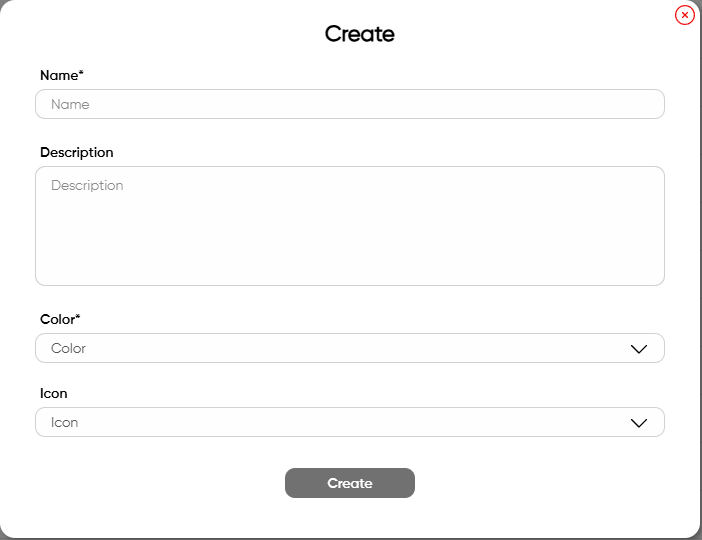Click the asterisk beside the Name label
This screenshot has height=540, width=702.
[x=81, y=72]
